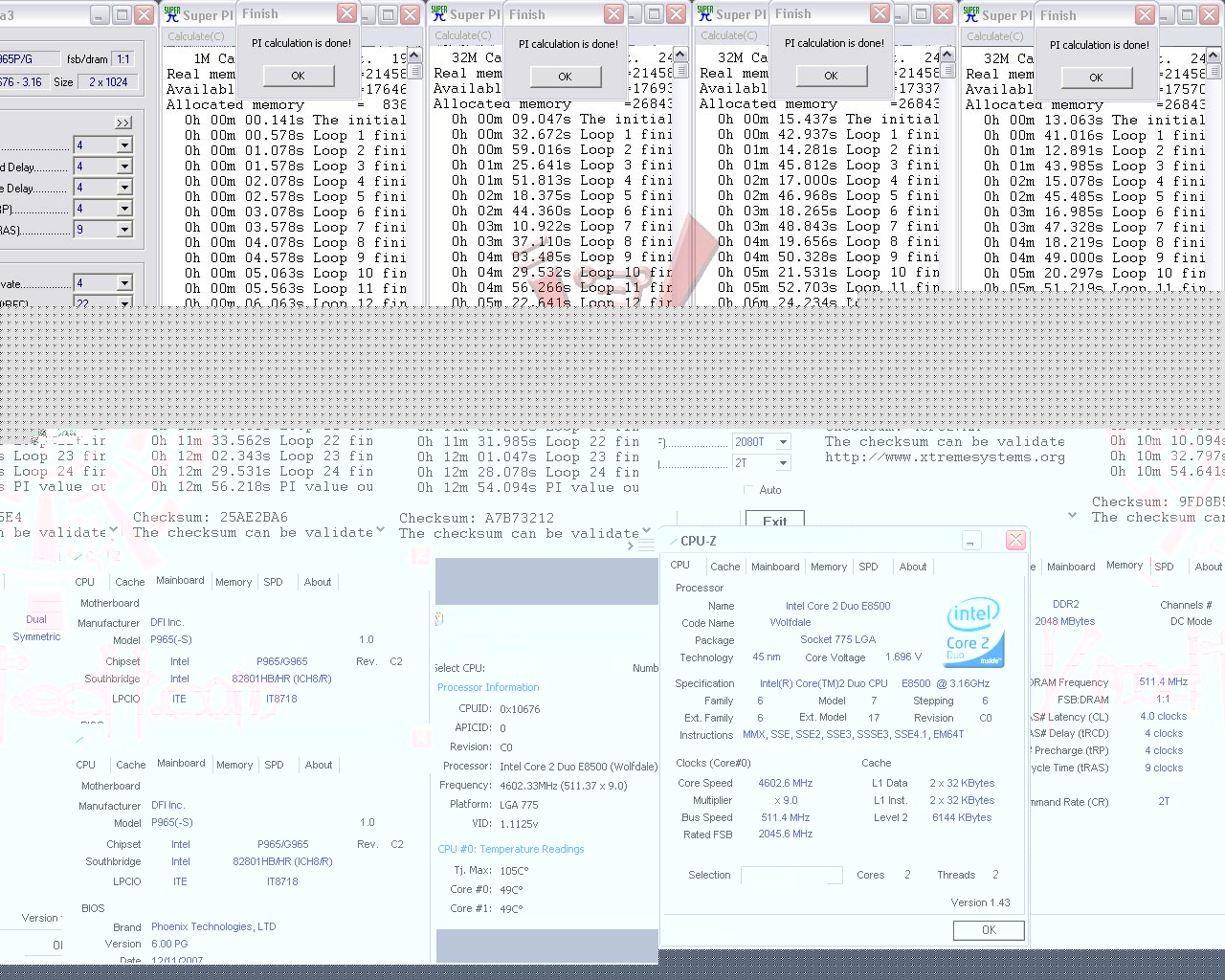
Task: Open the 2080T dropdown
Action: tap(783, 442)
